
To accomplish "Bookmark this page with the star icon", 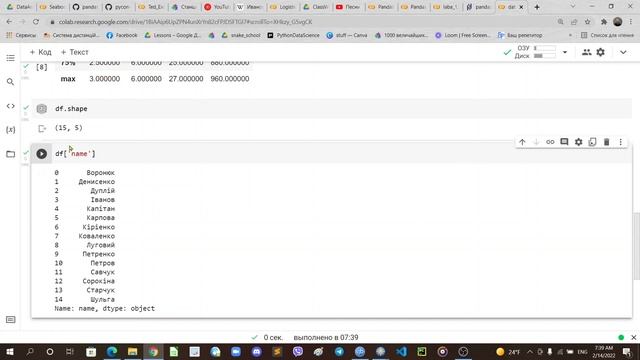I will (587, 22).
